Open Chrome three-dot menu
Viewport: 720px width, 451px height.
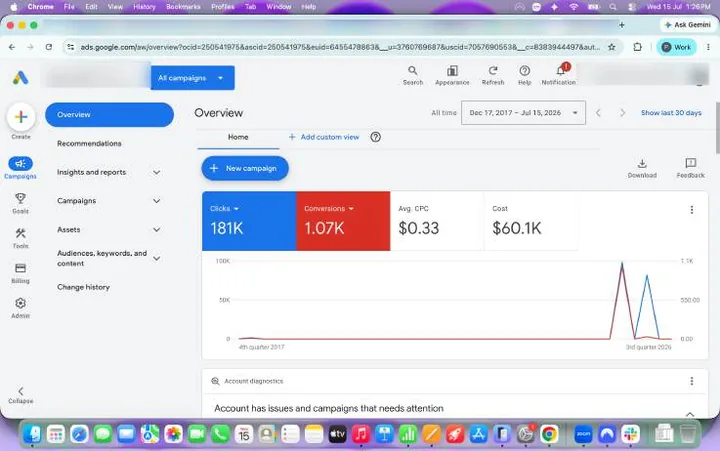[x=709, y=47]
